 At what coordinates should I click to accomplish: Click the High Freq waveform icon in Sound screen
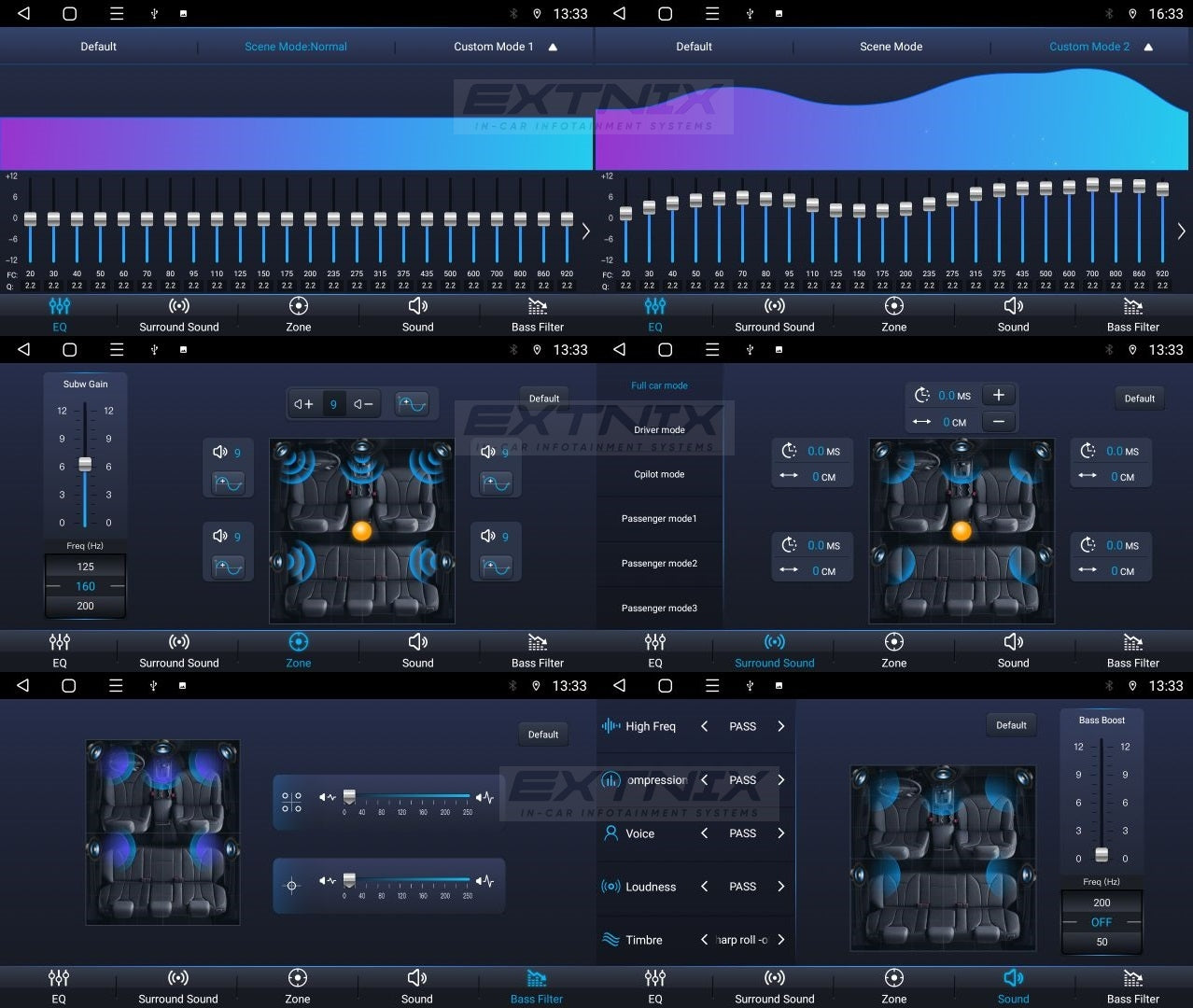point(611,725)
